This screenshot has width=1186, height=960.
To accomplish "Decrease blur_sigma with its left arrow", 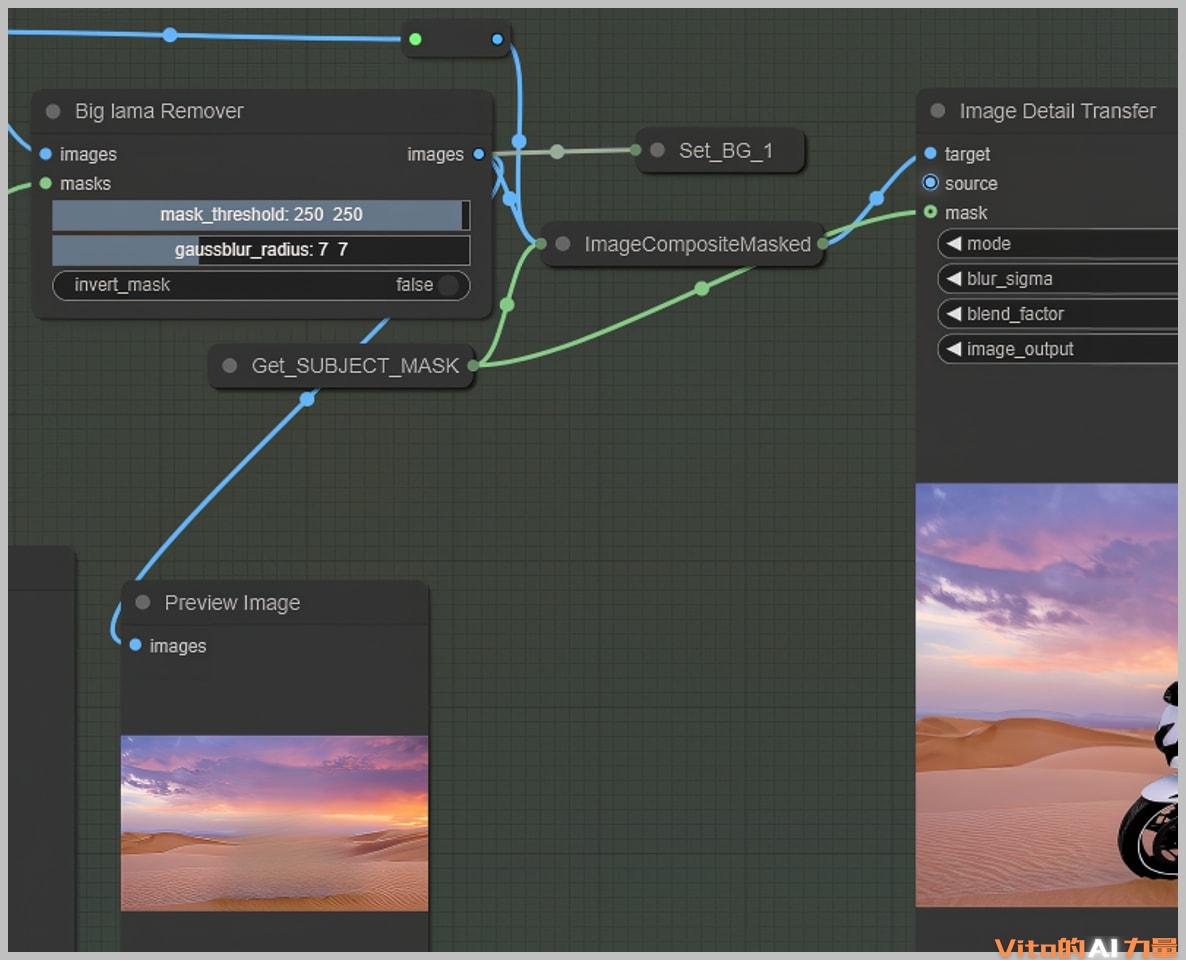I will click(x=954, y=278).
